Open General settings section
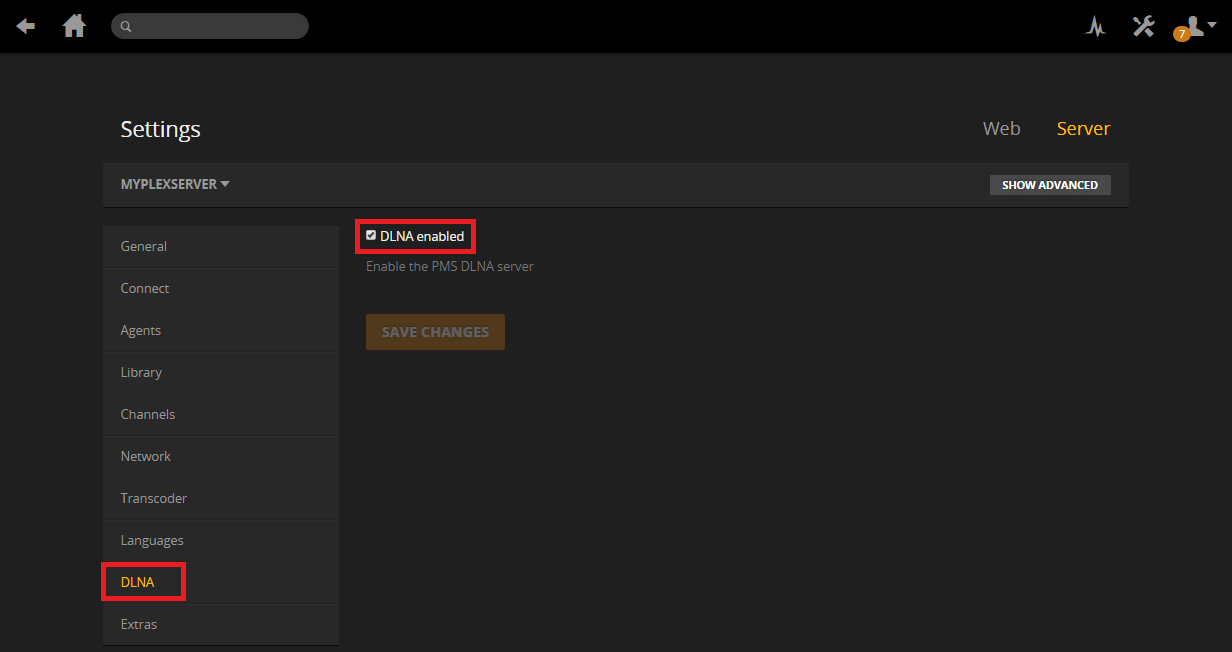Image resolution: width=1232 pixels, height=652 pixels. pos(144,246)
